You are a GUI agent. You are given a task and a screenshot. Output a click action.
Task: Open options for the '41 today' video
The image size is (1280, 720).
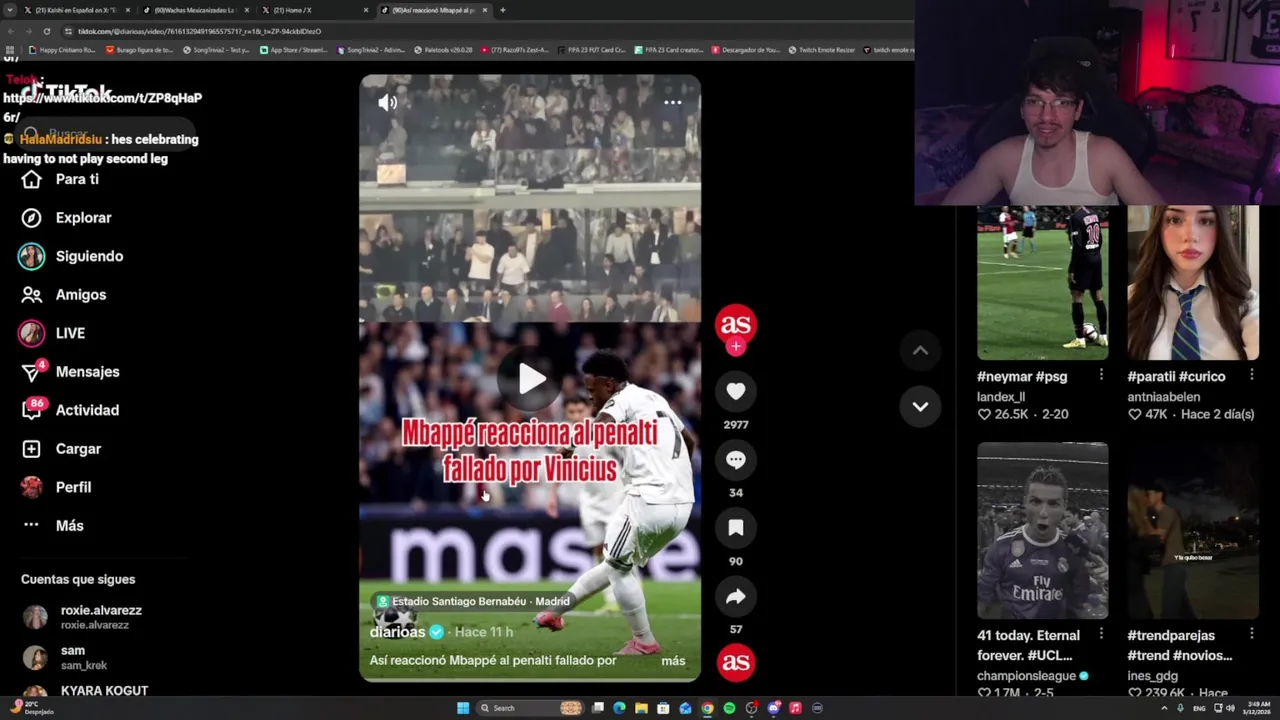(x=1101, y=634)
